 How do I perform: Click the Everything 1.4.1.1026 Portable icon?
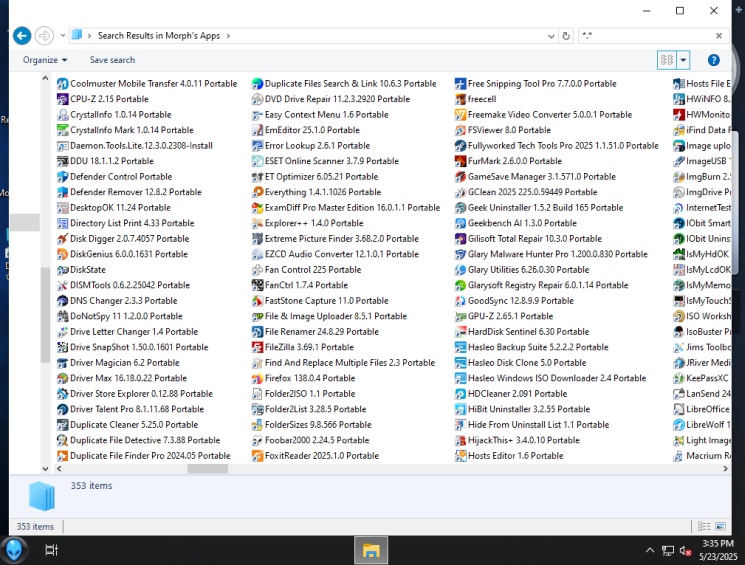tap(257, 192)
